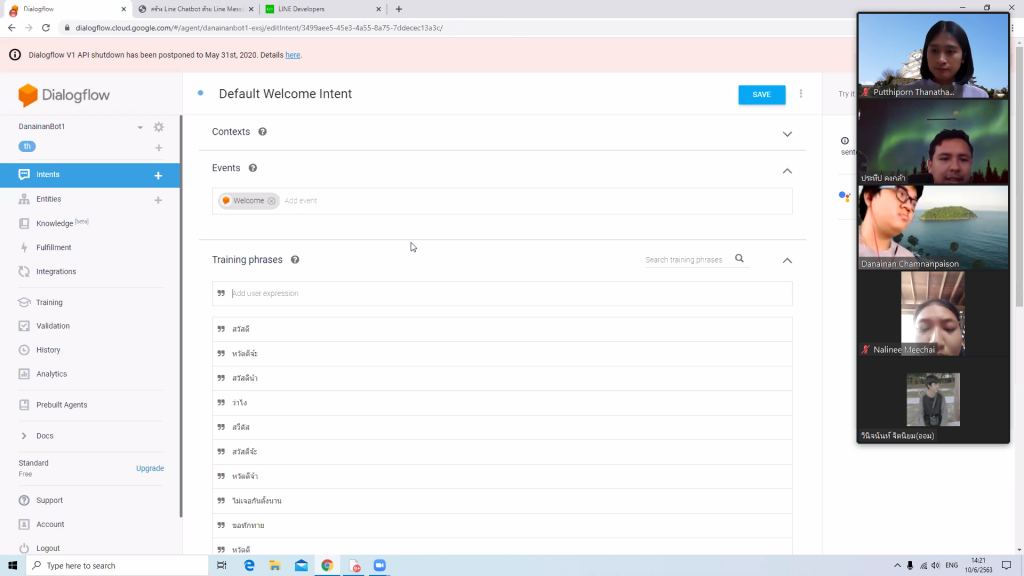Collapse the Training phrases section
Screen dimensions: 1024x576
pyautogui.click(x=787, y=260)
